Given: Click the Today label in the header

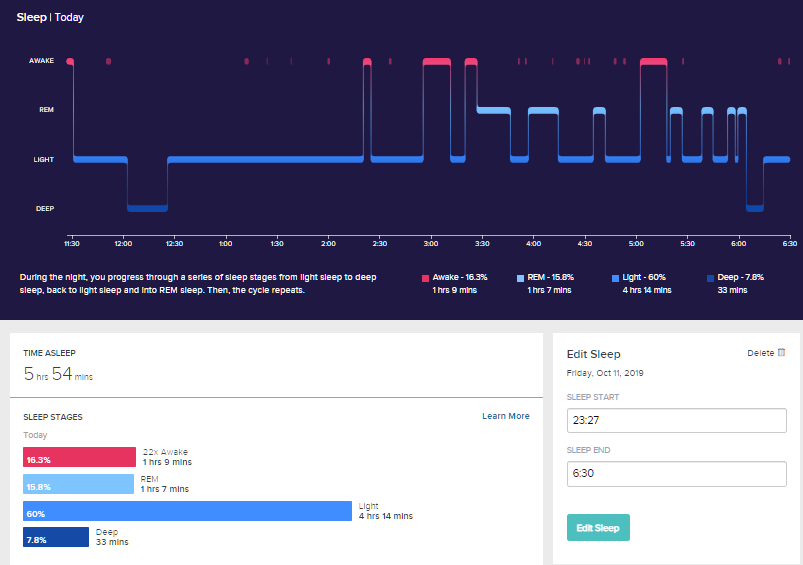Looking at the screenshot, I should (69, 17).
